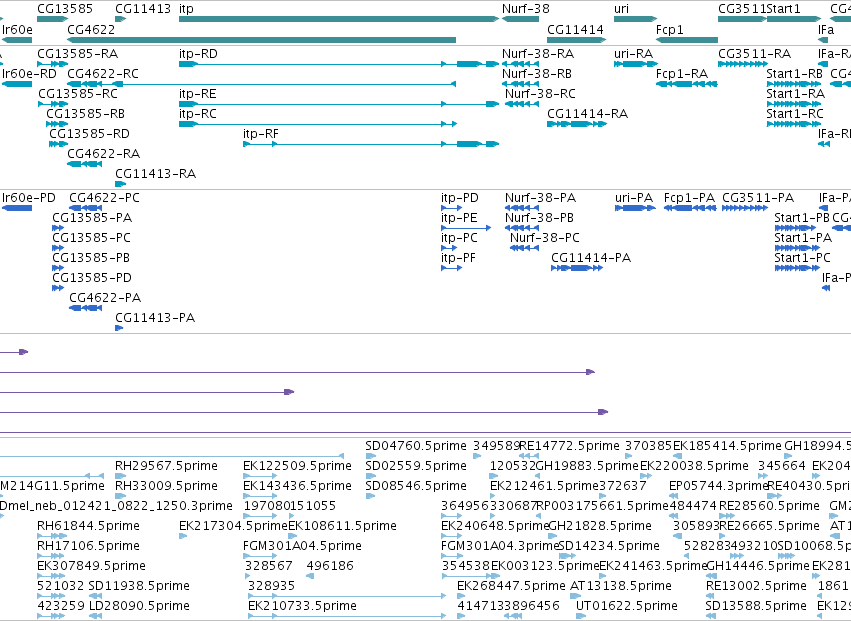Select the SD13588.5prime EST
Screen dimensions: 851x621
[712, 616]
